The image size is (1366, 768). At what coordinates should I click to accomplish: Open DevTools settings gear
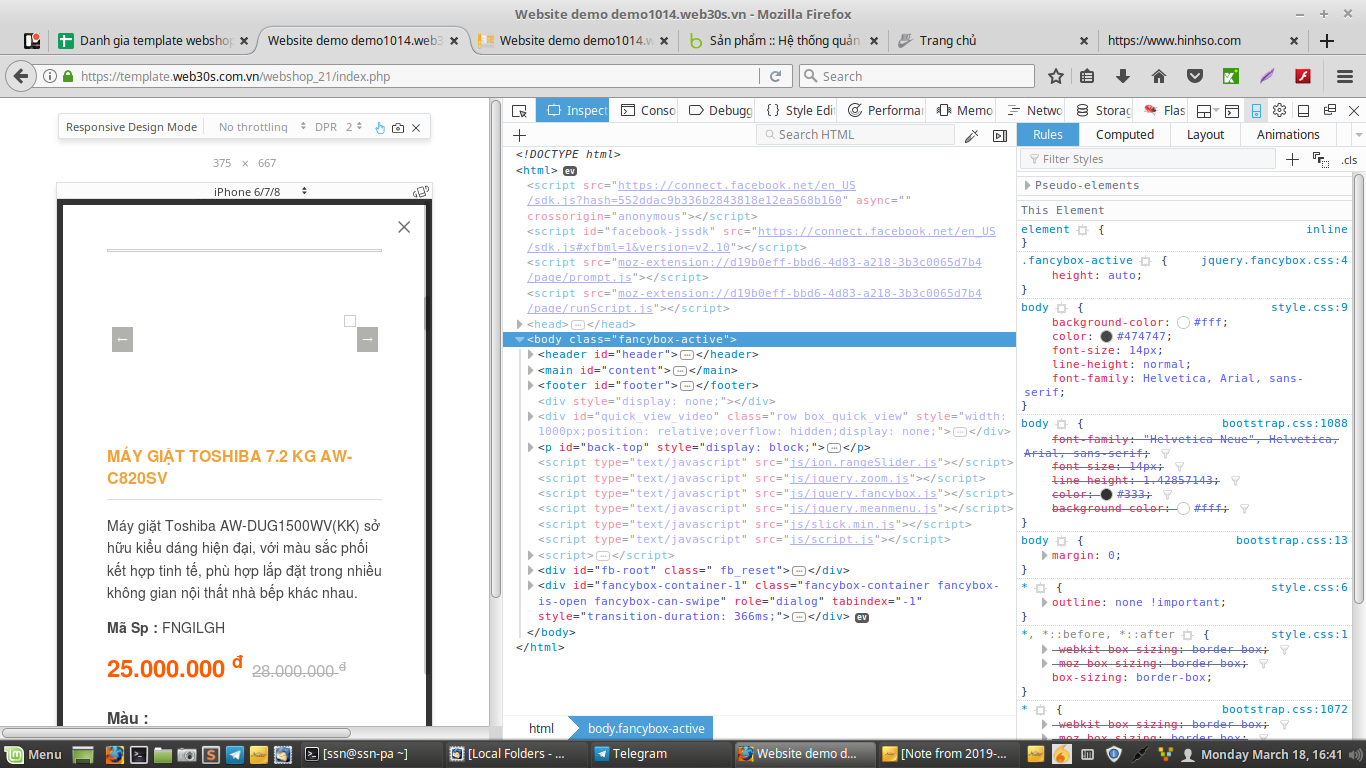1279,110
